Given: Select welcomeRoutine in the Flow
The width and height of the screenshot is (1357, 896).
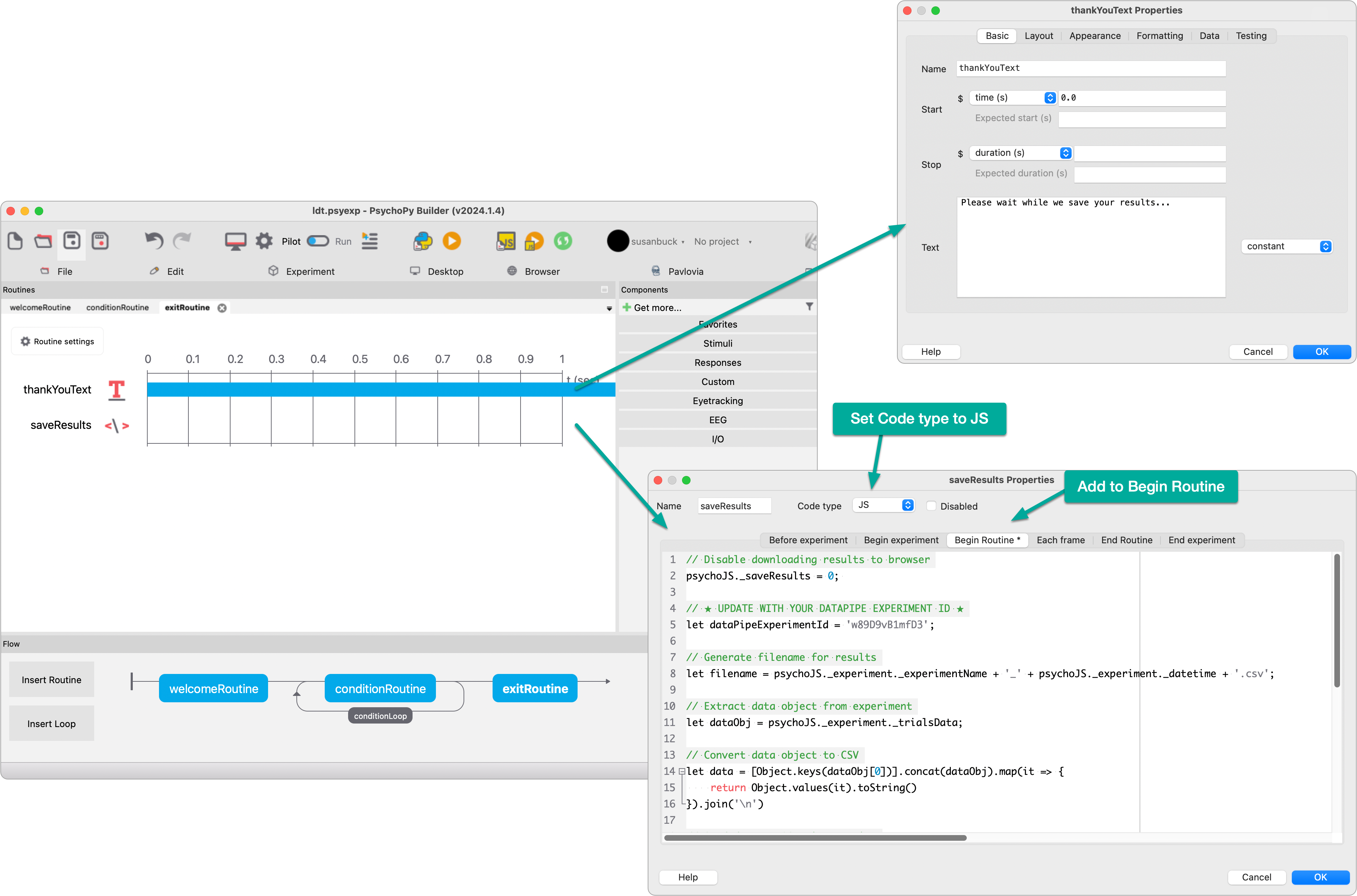Looking at the screenshot, I should (x=214, y=689).
